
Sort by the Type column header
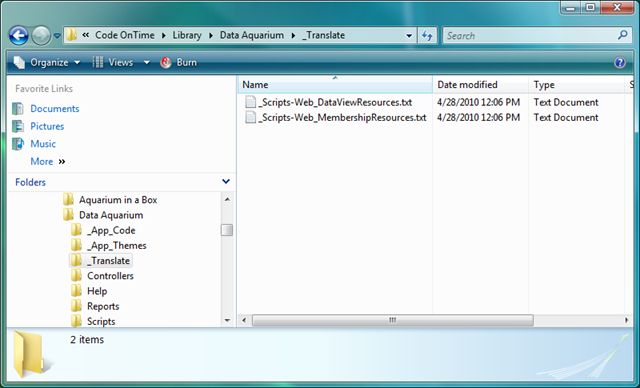pos(576,84)
